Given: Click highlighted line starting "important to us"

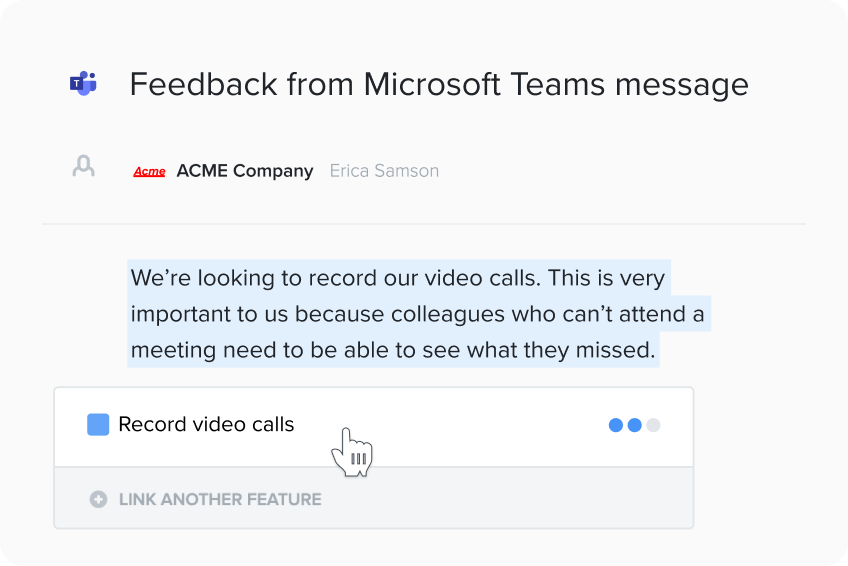Looking at the screenshot, I should point(418,314).
